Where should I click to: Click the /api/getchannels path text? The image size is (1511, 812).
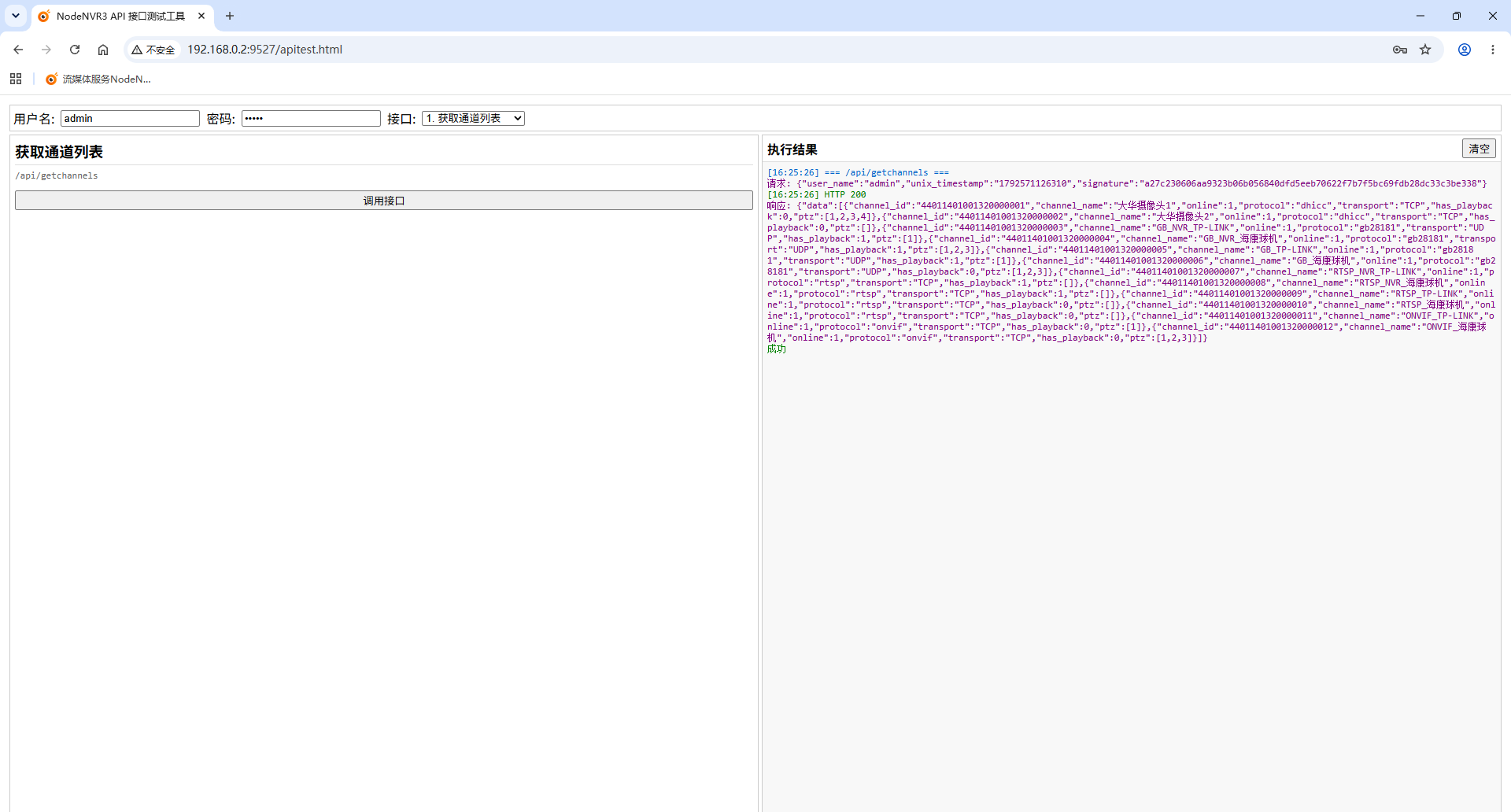57,175
